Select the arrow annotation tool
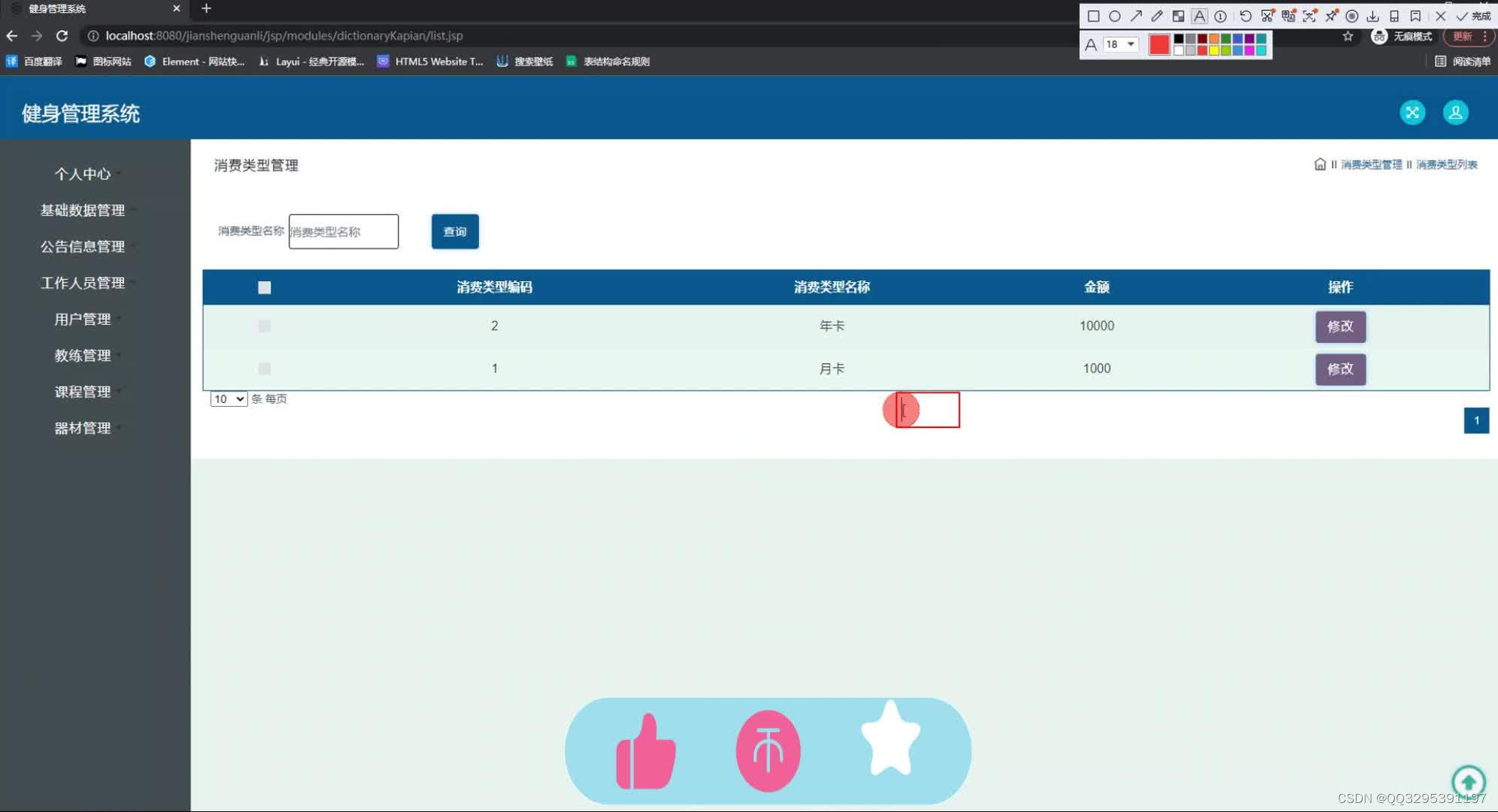Image resolution: width=1498 pixels, height=812 pixels. pyautogui.click(x=1136, y=16)
